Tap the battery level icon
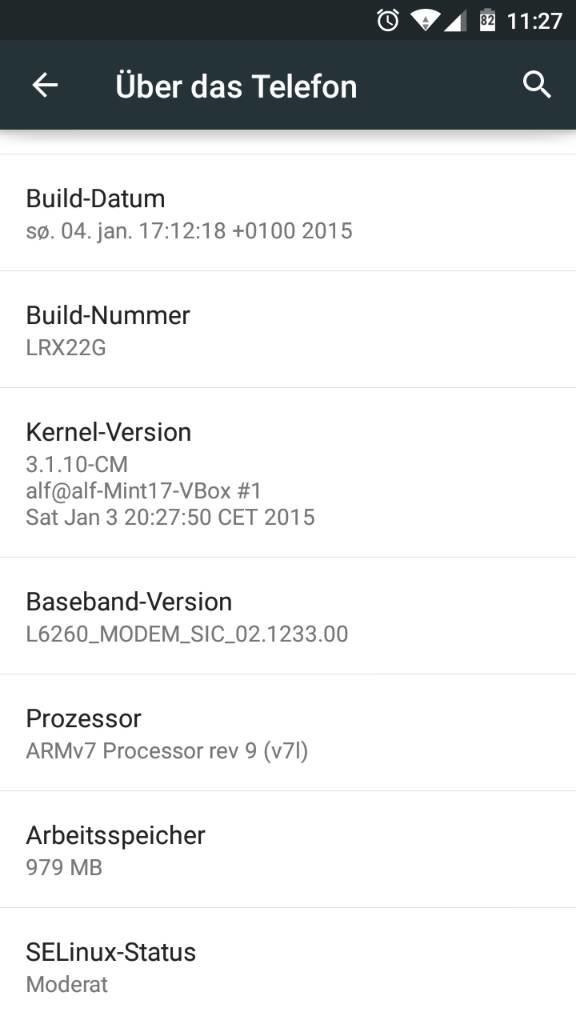The height and width of the screenshot is (1024, 576). [x=487, y=20]
